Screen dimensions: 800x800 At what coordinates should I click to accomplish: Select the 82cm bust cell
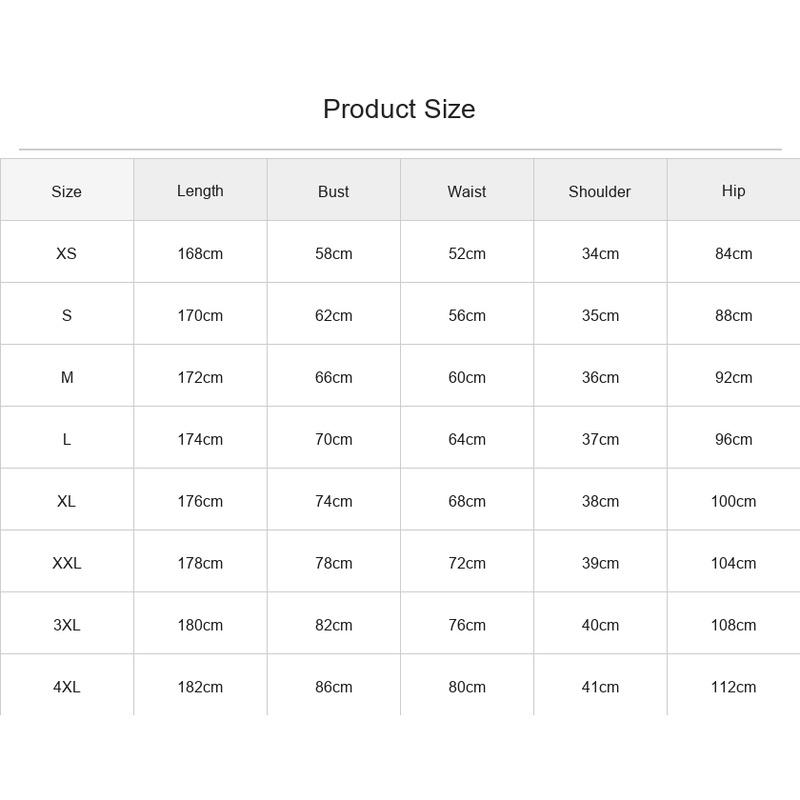(333, 625)
